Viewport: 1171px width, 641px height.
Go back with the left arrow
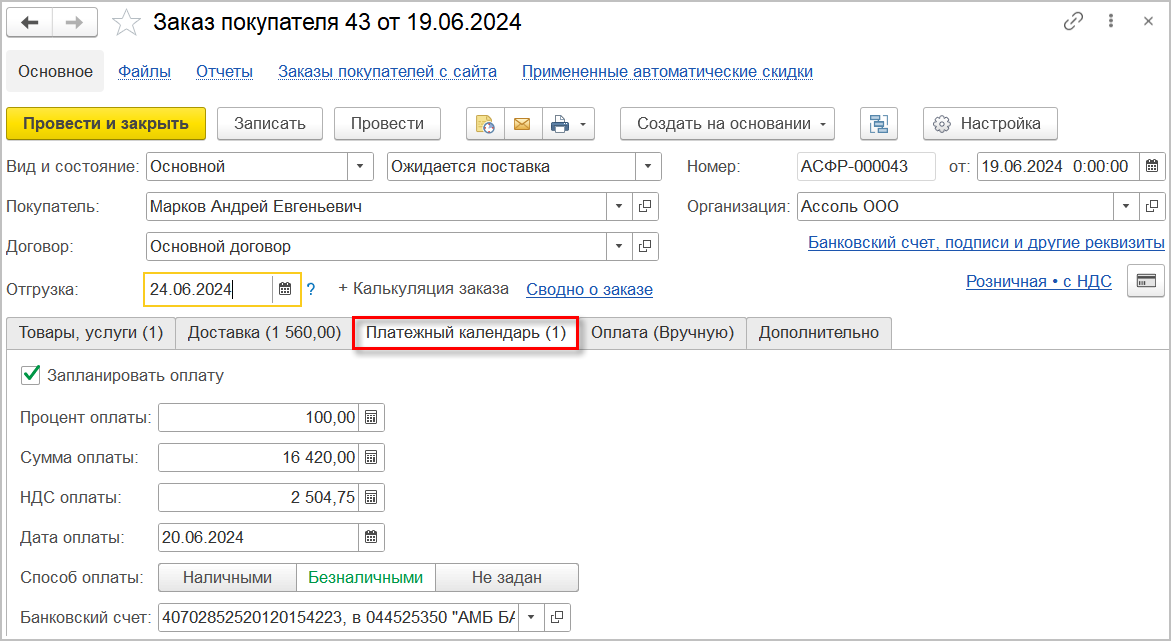[x=30, y=22]
